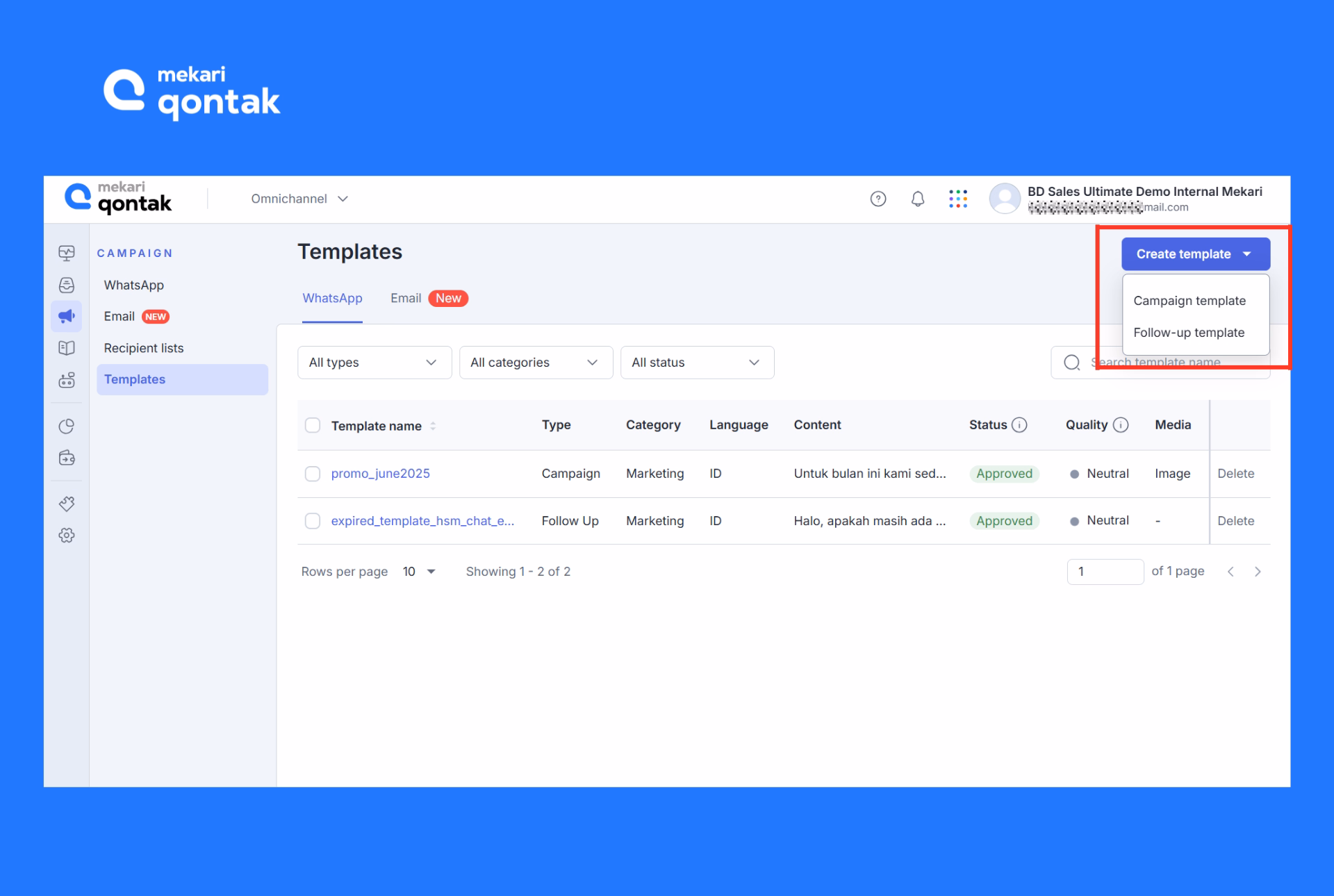Select Templates in the Campaign sidebar
Viewport: 1334px width, 896px height.
[182, 380]
